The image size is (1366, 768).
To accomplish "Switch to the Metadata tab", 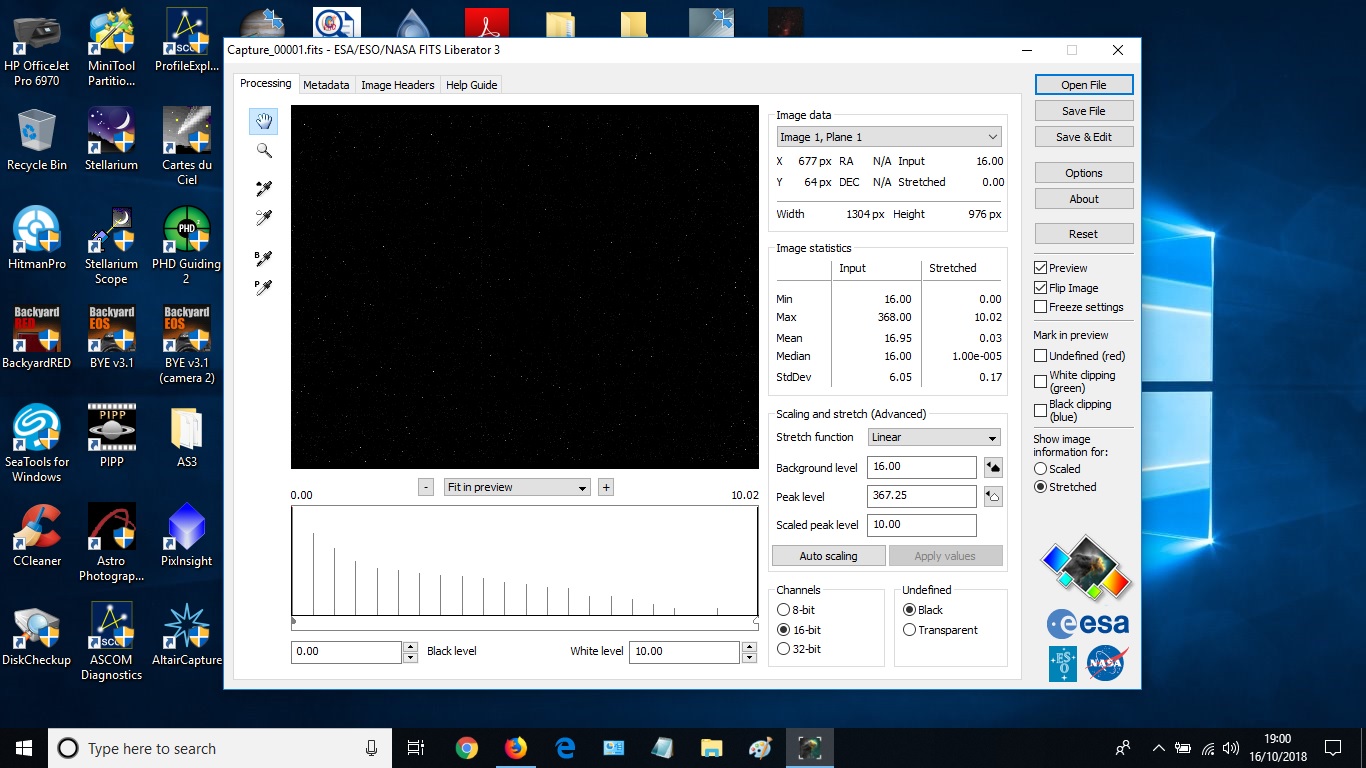I will tap(326, 85).
